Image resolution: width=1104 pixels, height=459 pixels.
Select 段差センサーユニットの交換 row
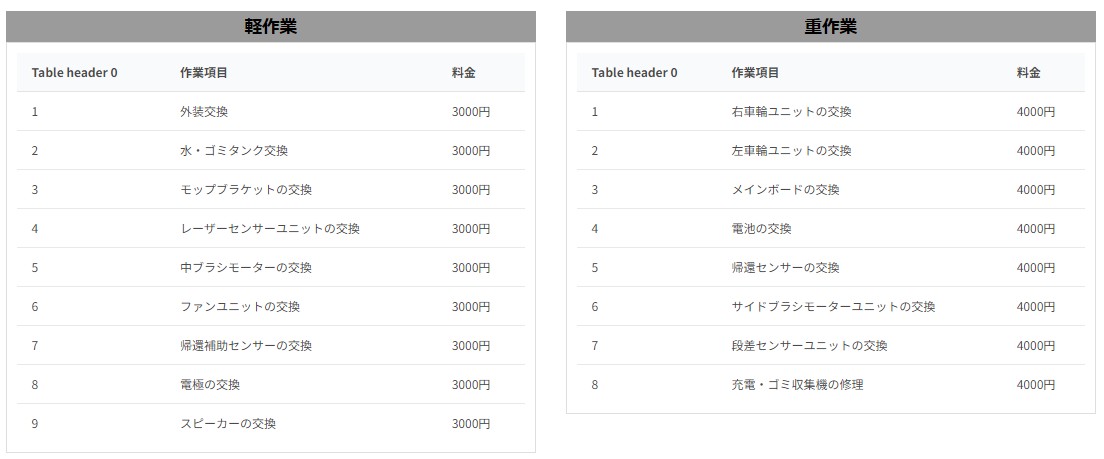[x=809, y=346]
